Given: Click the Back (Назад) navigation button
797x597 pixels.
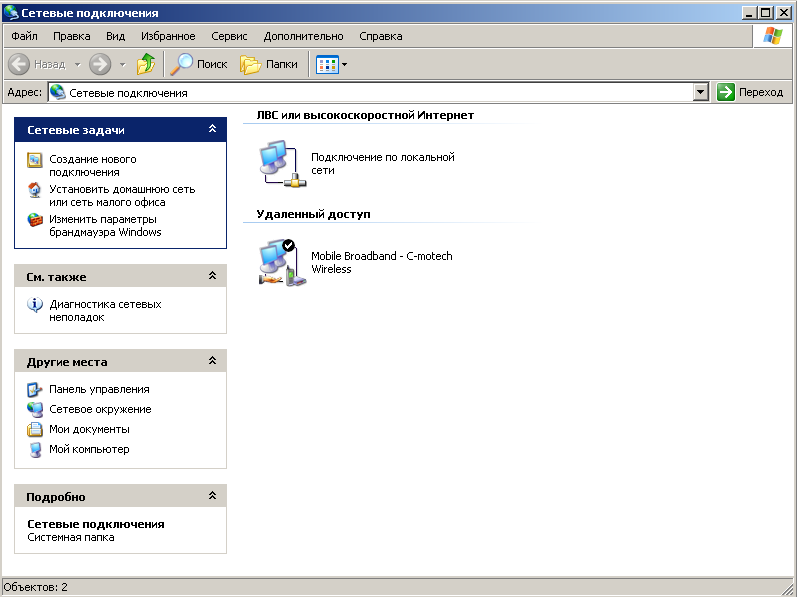Looking at the screenshot, I should 38,64.
